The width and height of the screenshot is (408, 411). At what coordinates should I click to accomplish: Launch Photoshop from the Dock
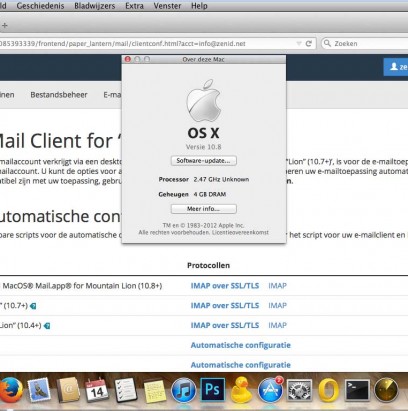(x=212, y=389)
